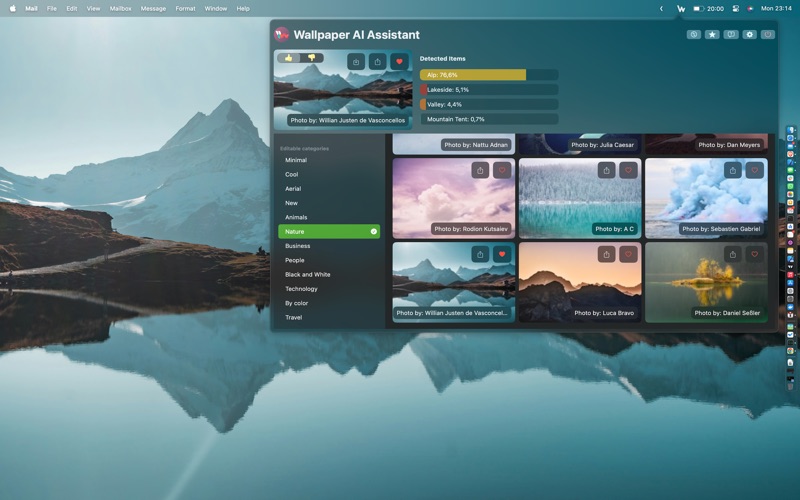Open the Format menu in the menu bar
Screen dimensions: 800x500
(x=185, y=8)
